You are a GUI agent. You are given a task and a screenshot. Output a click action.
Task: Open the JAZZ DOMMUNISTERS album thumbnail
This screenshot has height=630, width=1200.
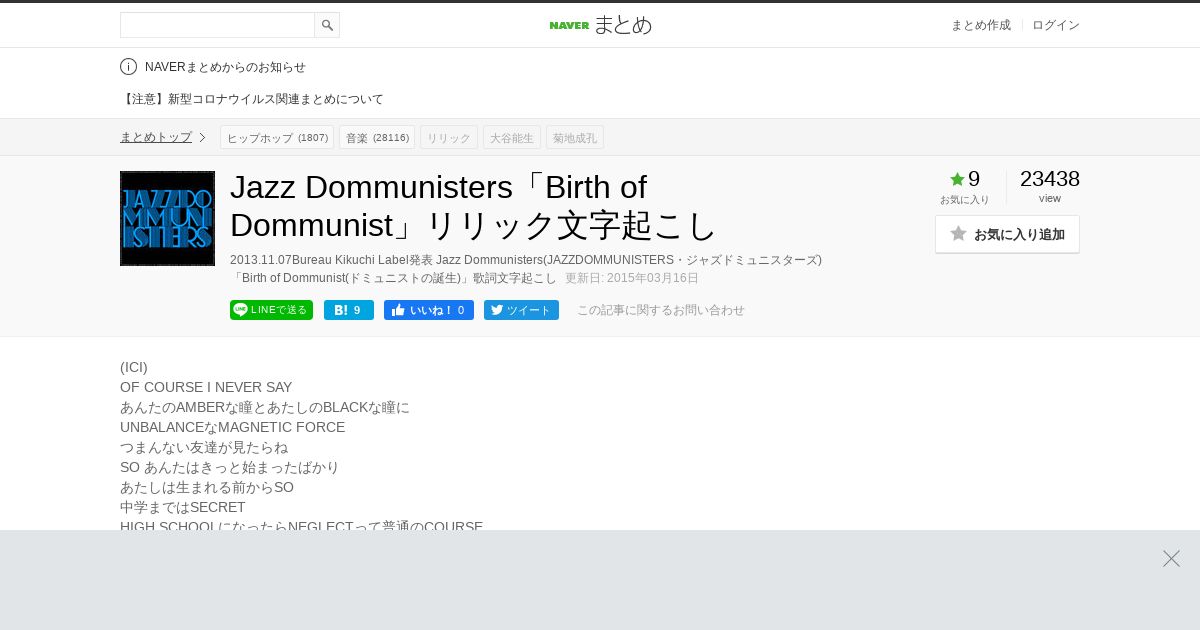pyautogui.click(x=167, y=218)
